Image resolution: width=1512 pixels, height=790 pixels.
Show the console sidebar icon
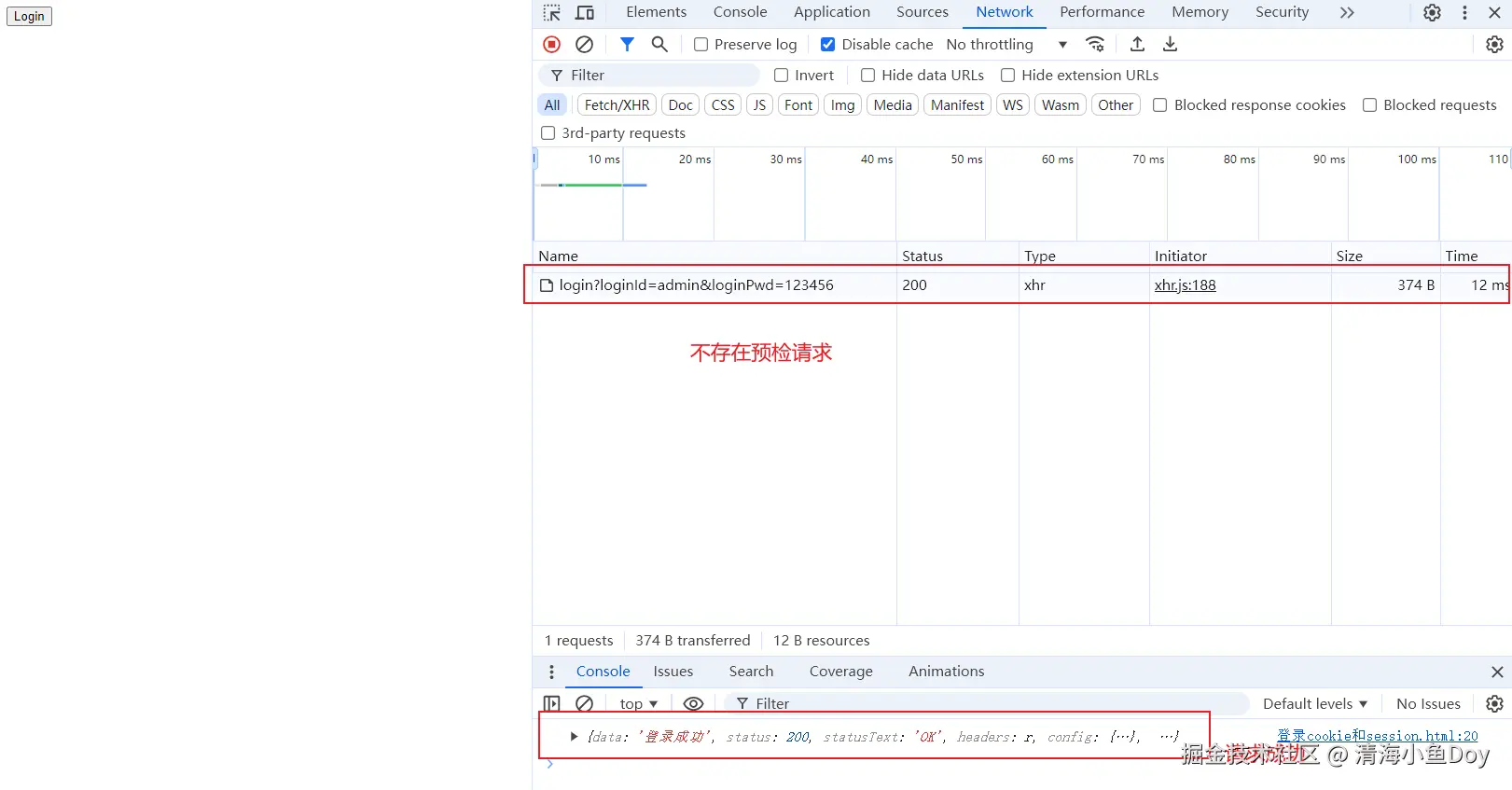[552, 703]
